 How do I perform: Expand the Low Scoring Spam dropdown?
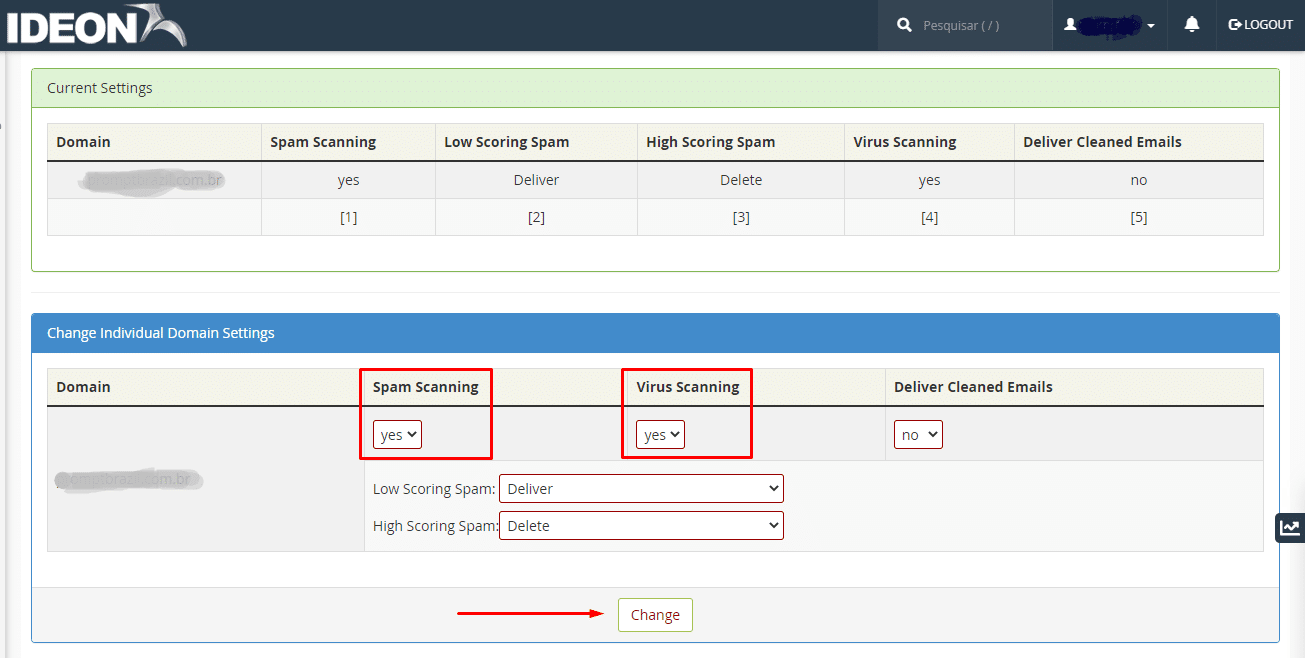point(641,489)
